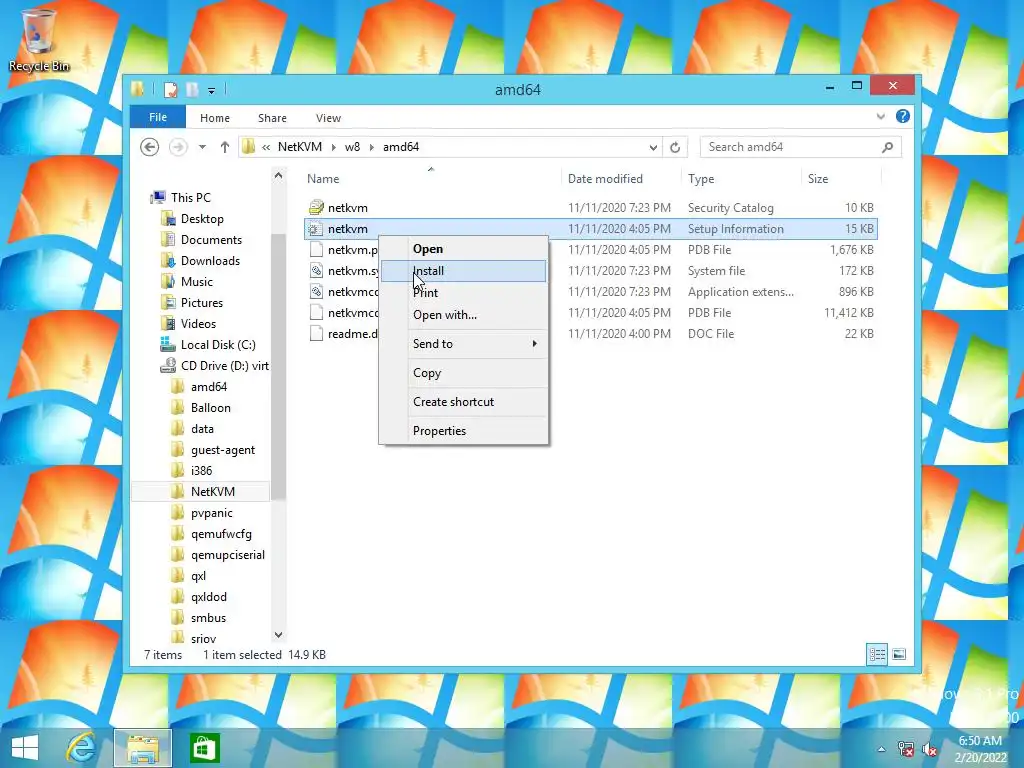Select CD Drive (D:) in the tree
The height and width of the screenshot is (768, 1024).
(224, 366)
